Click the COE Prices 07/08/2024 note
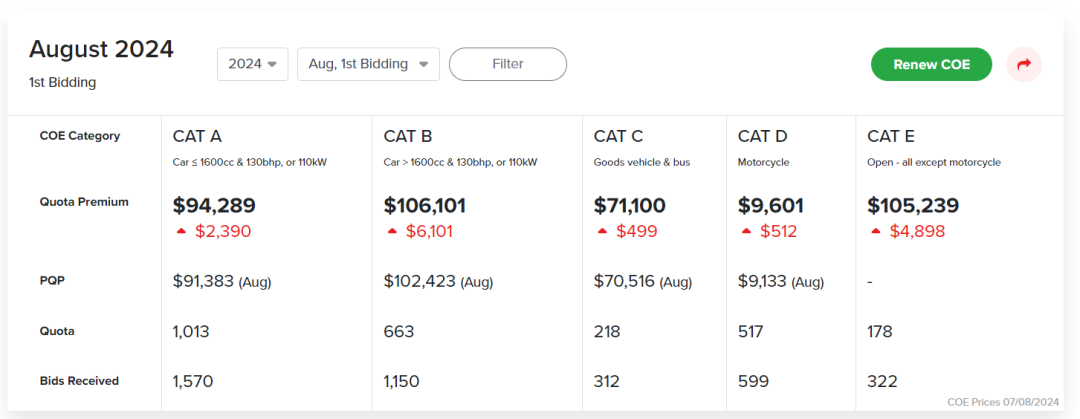This screenshot has width=1080, height=419. point(1002,402)
